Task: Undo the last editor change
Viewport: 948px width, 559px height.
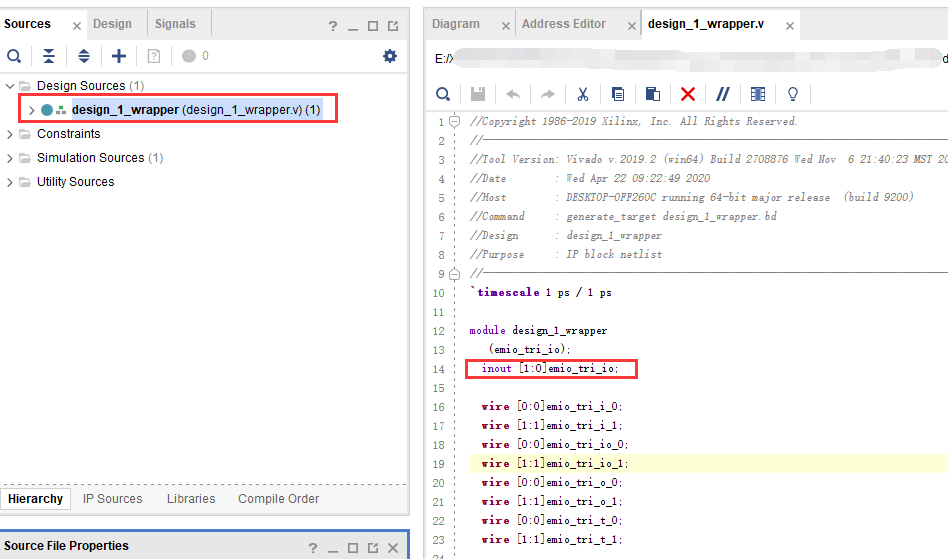Action: tap(513, 94)
